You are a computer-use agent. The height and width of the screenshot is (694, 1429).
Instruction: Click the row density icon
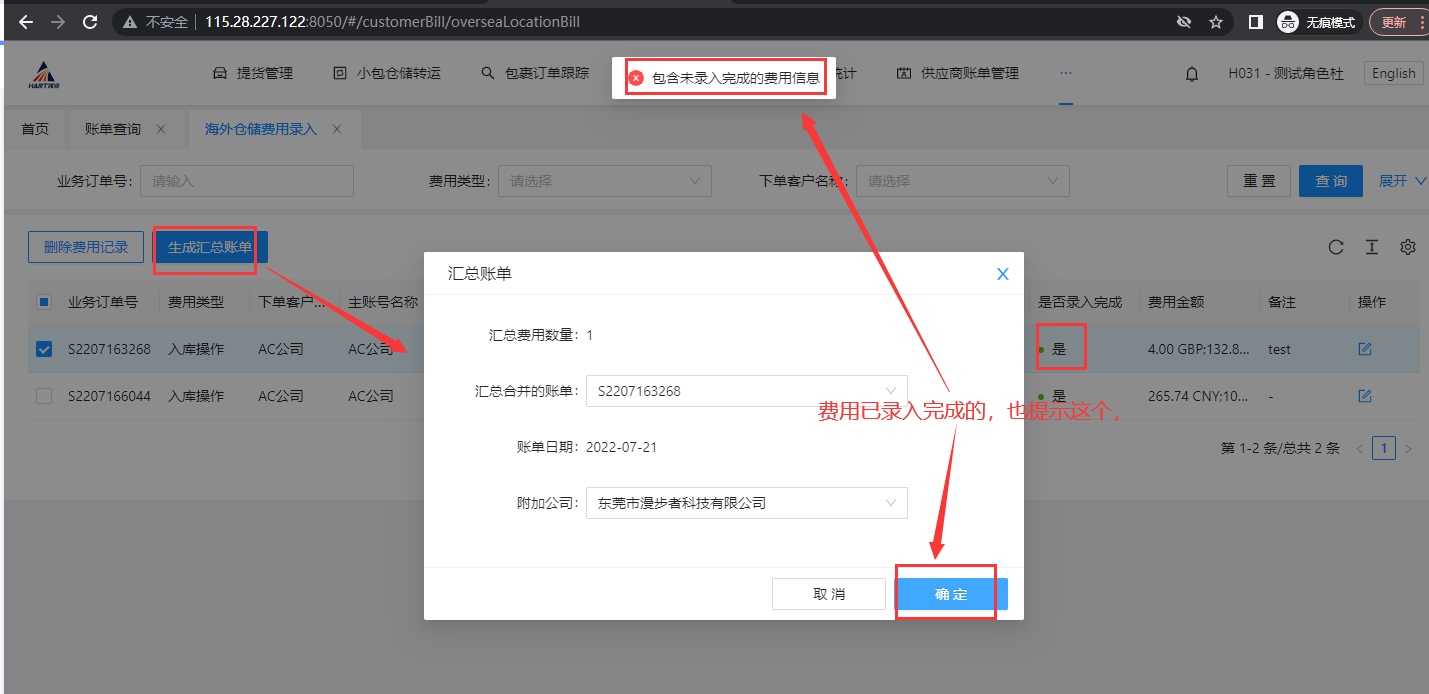[x=1372, y=248]
